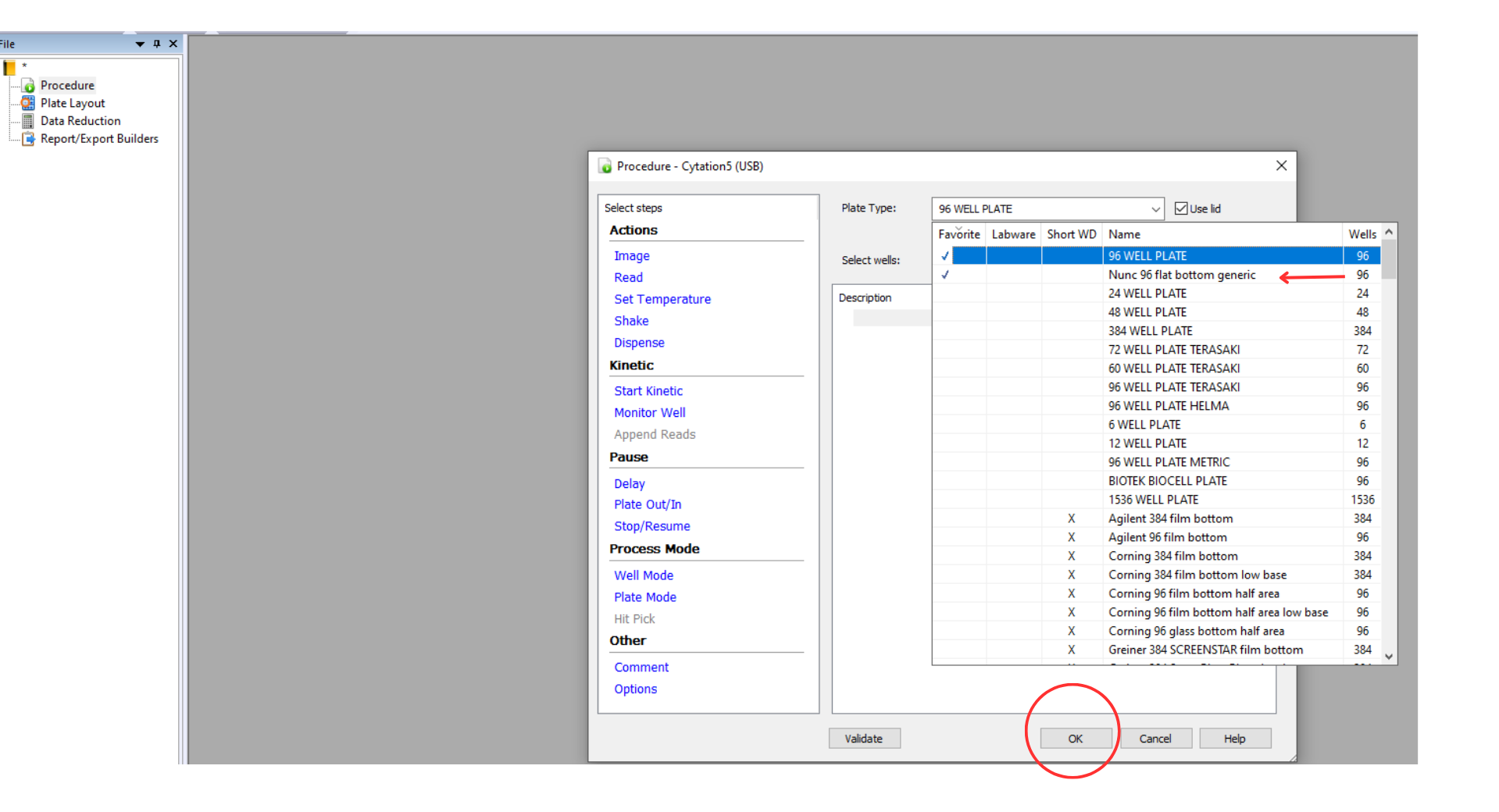Open the Procedure tree item
This screenshot has height=812, width=1499.
tap(67, 85)
